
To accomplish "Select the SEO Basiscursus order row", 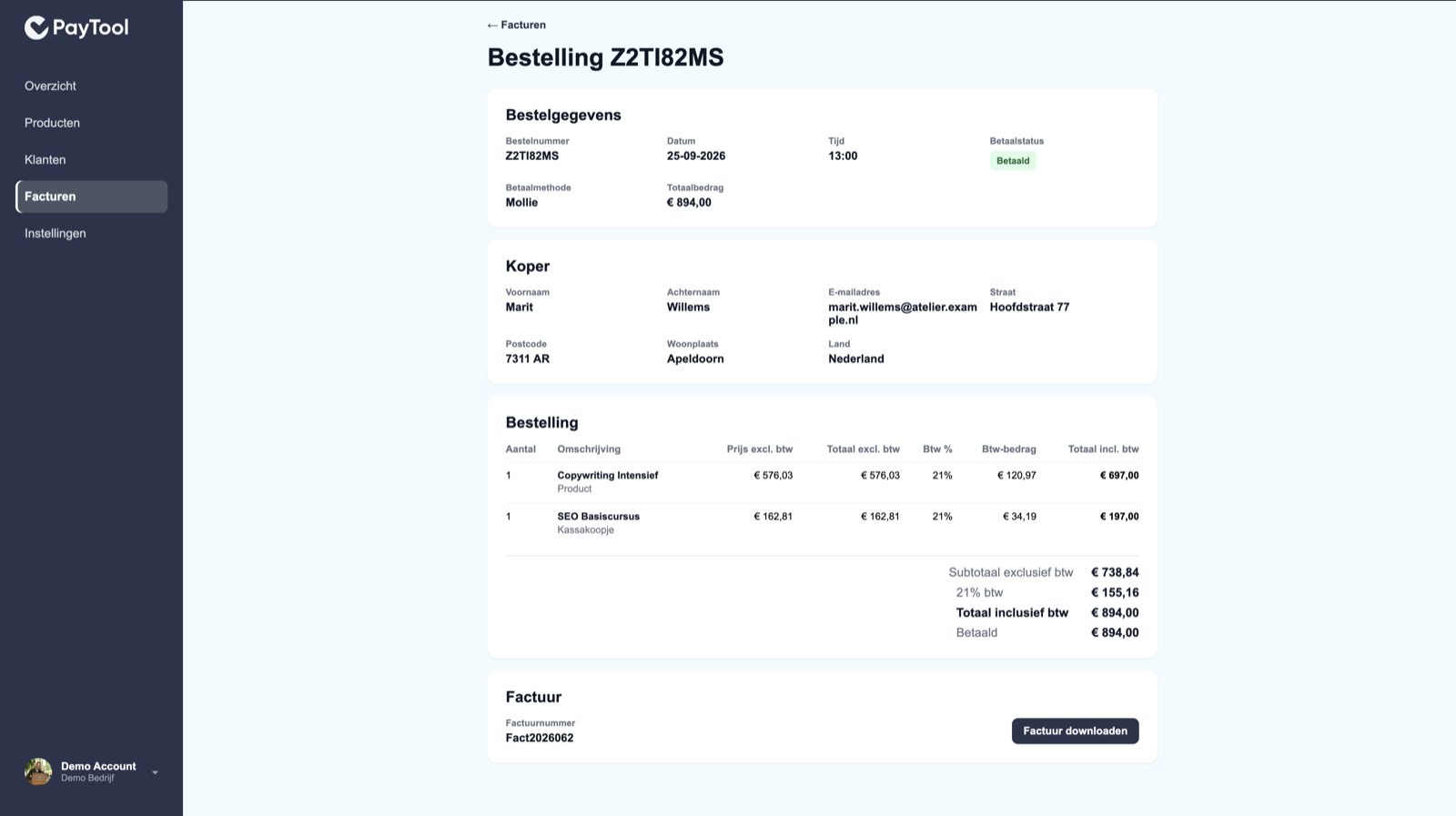I will [x=822, y=523].
